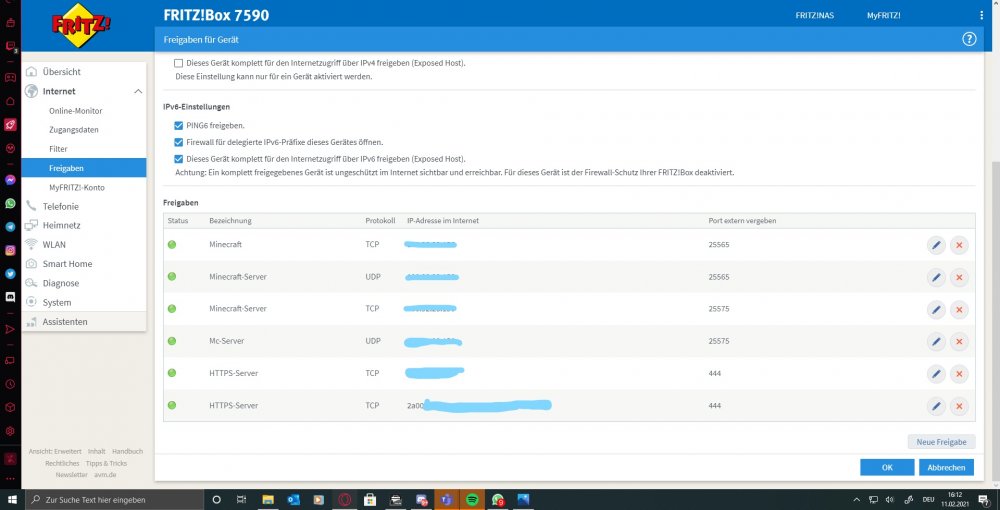Image resolution: width=1000 pixels, height=510 pixels.
Task: Edit the HTTPS-Server entry with 2a00 address
Action: (936, 406)
